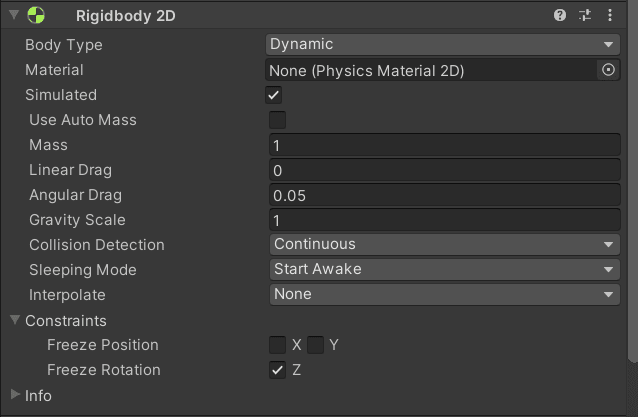Click the Gravity Scale value field
The width and height of the screenshot is (638, 417).
[445, 220]
